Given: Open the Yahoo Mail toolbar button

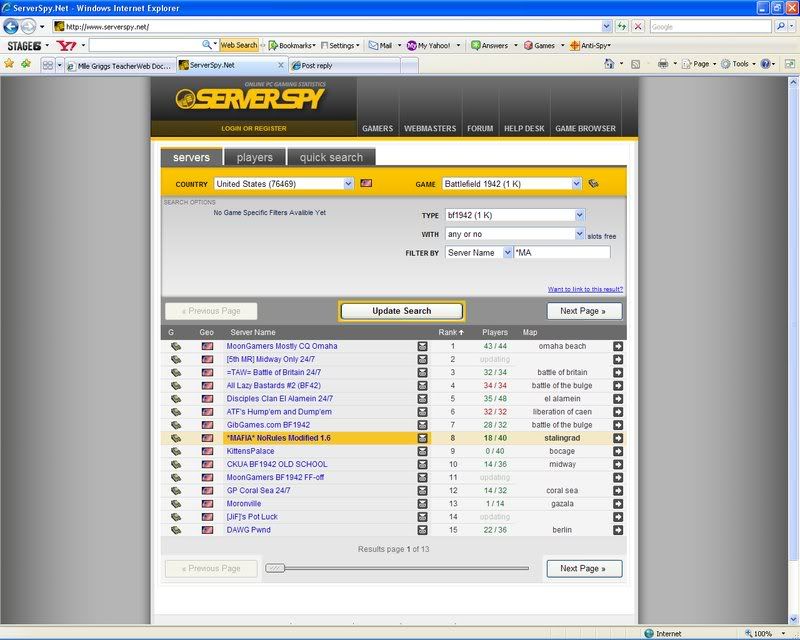Looking at the screenshot, I should 380,45.
